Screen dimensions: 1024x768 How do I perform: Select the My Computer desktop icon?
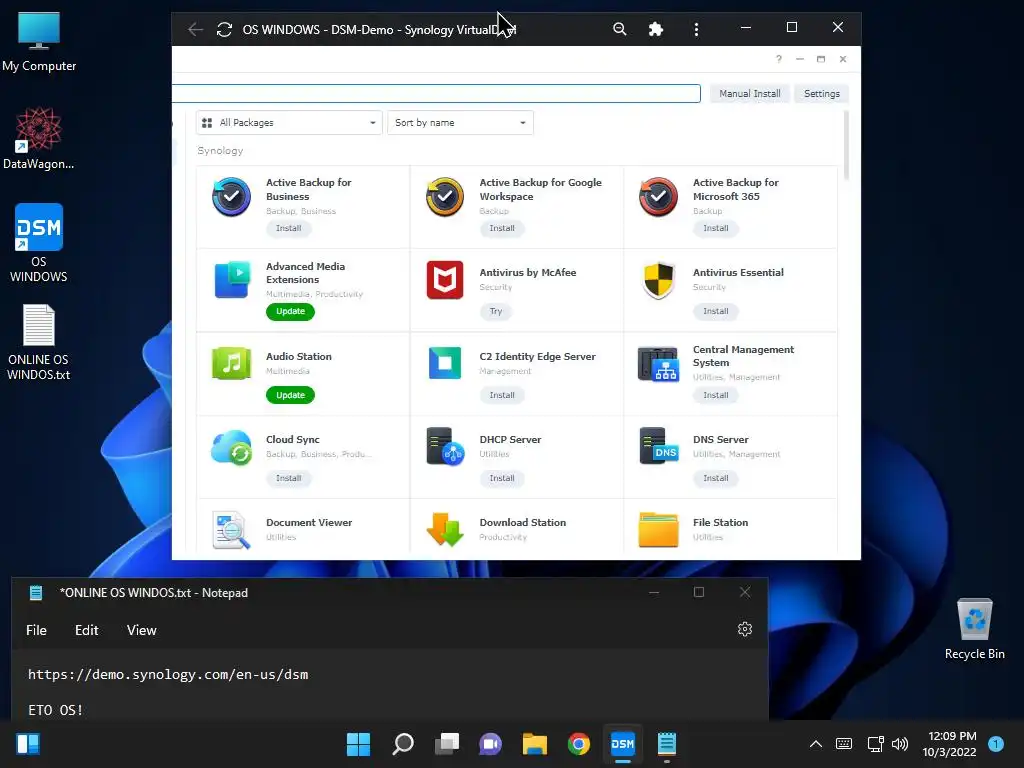point(39,42)
